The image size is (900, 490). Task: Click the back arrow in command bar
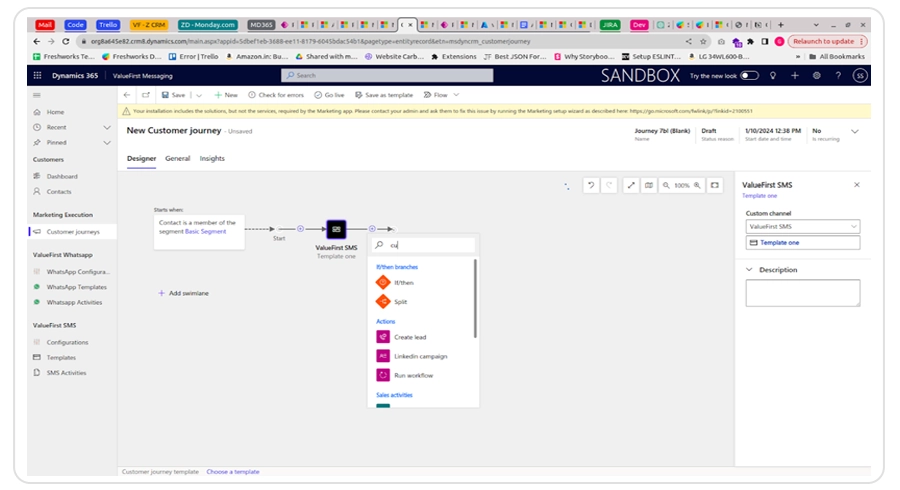(x=127, y=95)
